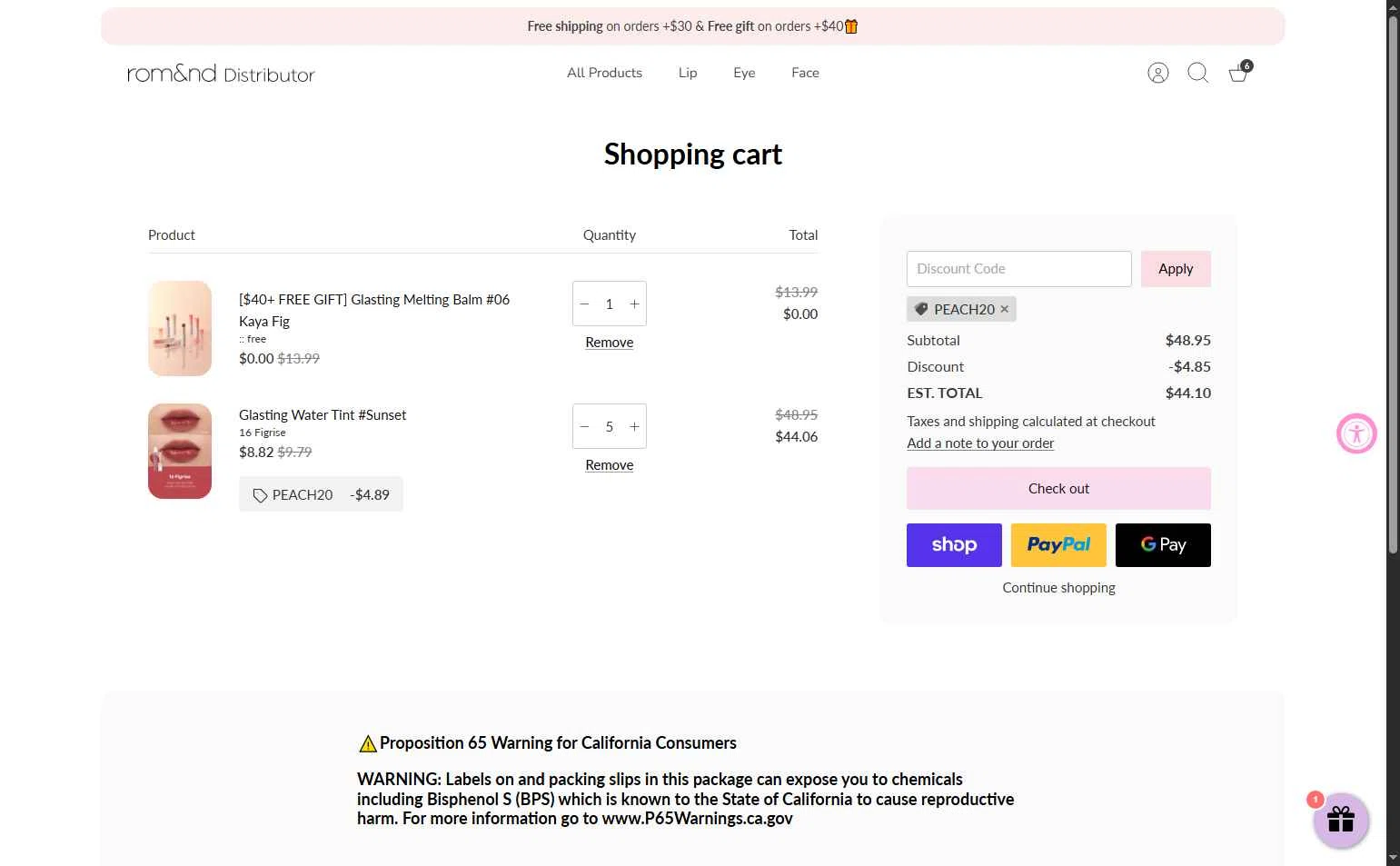The height and width of the screenshot is (866, 1400).
Task: Add a note to your order
Action: click(x=980, y=443)
